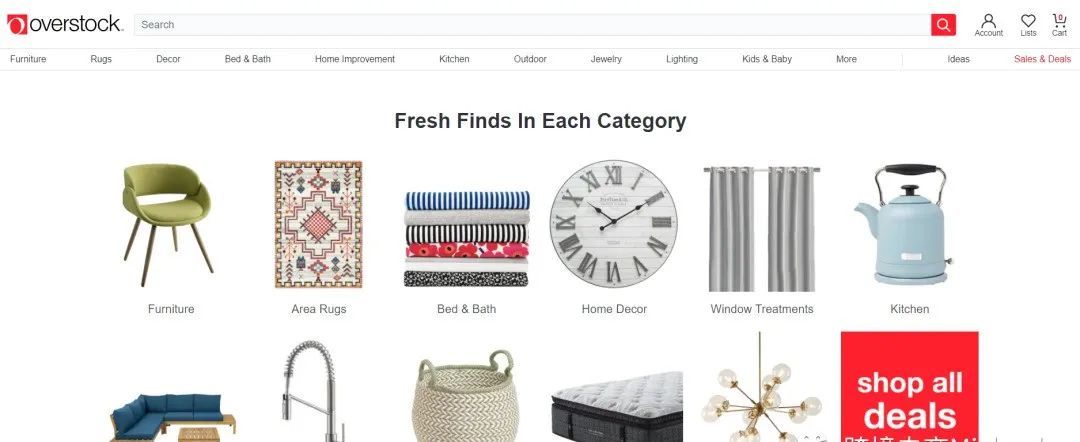
Task: Click the gray curtains Window Treatments image
Action: click(761, 229)
